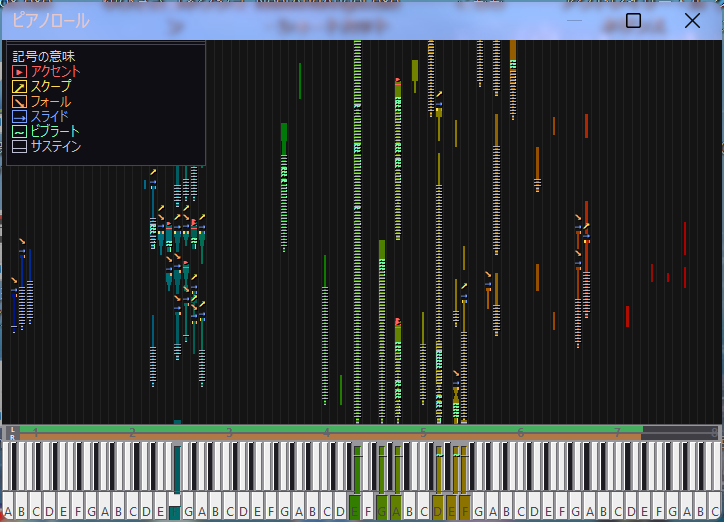Click the green vibrato wave legend icon
Screen dimensions: 724x522
[x=19, y=132]
